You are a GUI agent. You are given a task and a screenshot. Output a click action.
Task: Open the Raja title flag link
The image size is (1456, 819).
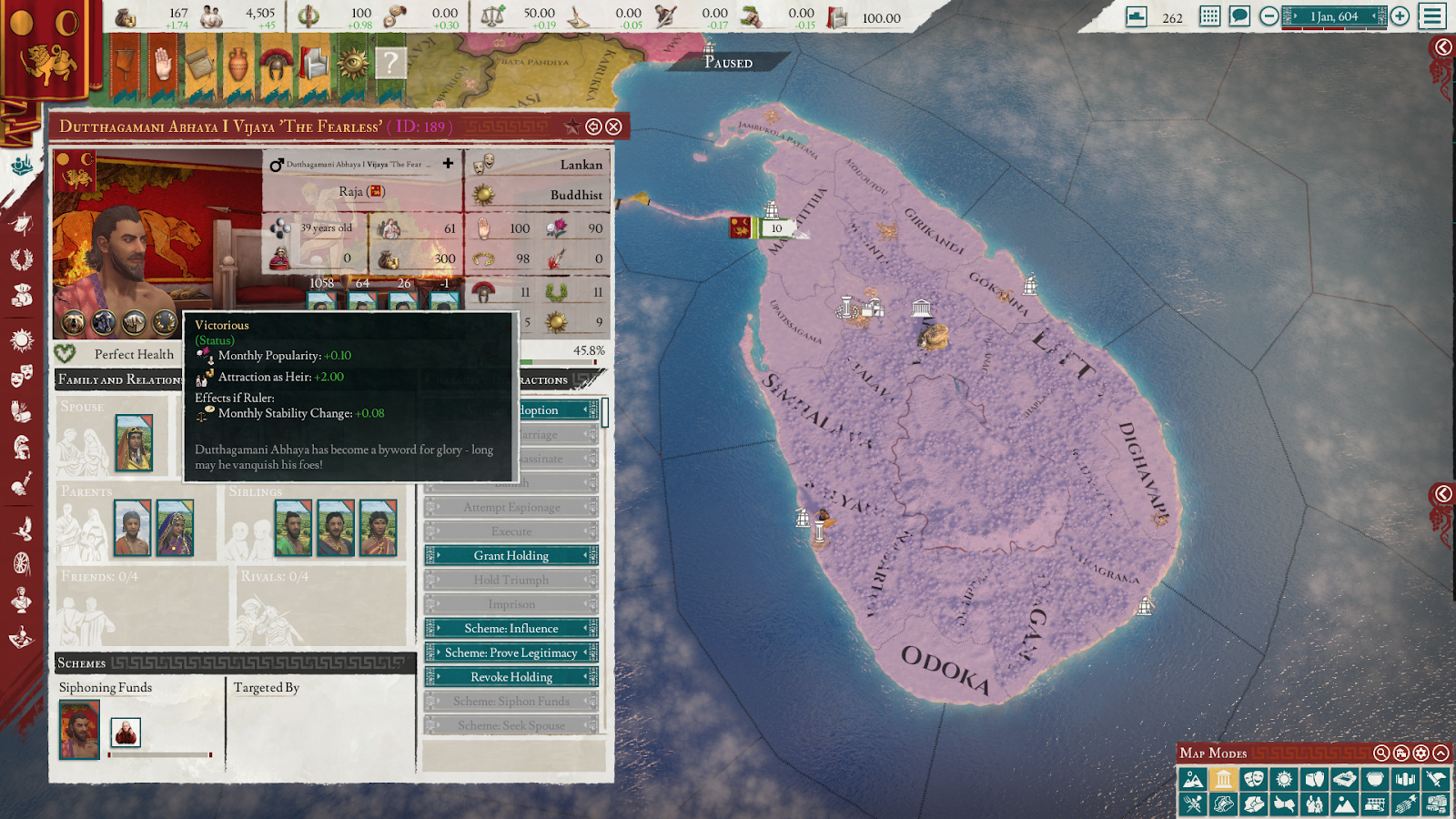pyautogui.click(x=376, y=191)
